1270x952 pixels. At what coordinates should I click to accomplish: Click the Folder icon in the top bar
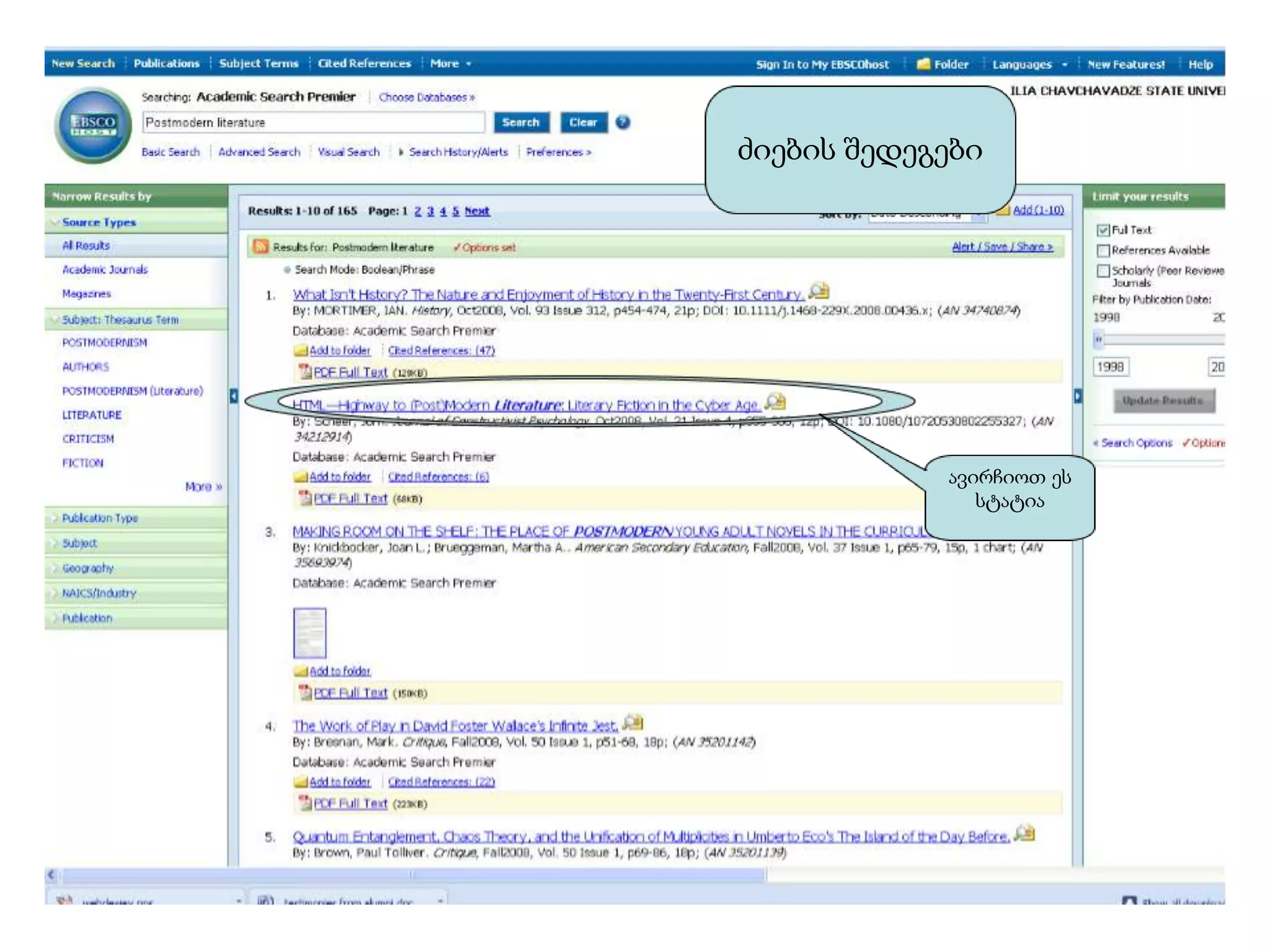click(923, 64)
